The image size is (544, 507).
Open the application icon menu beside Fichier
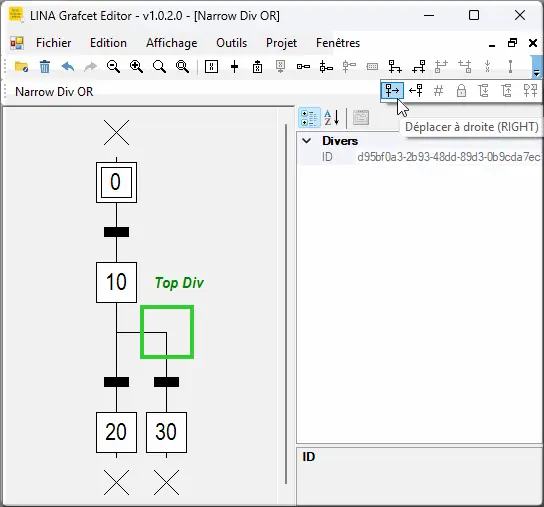pyautogui.click(x=17, y=43)
